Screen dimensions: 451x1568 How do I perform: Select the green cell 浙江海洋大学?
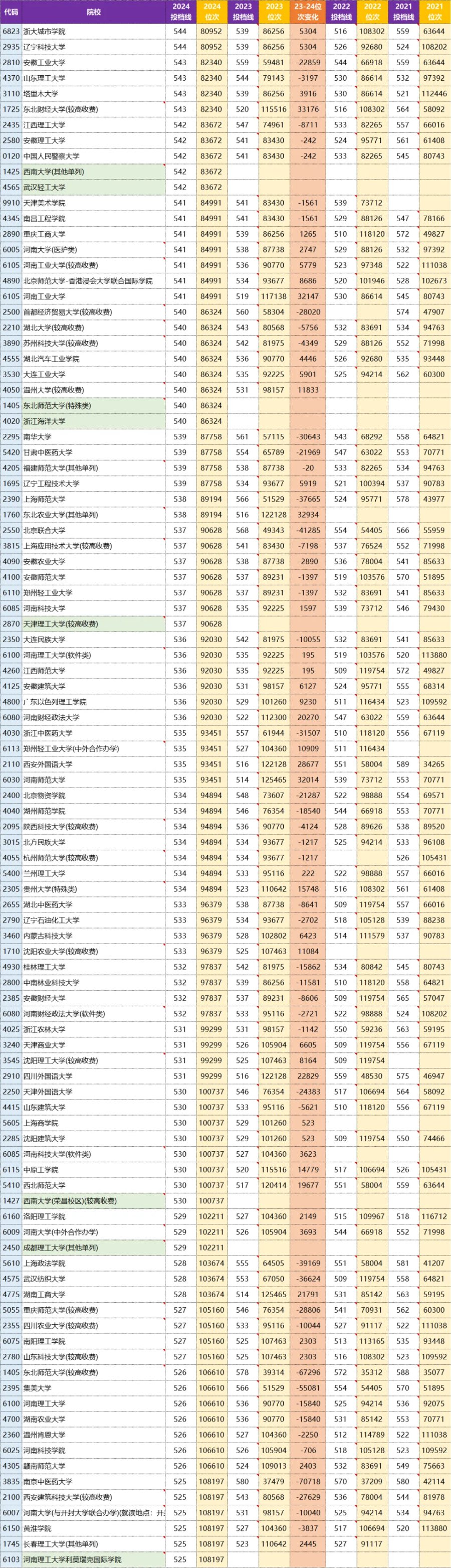click(x=94, y=421)
